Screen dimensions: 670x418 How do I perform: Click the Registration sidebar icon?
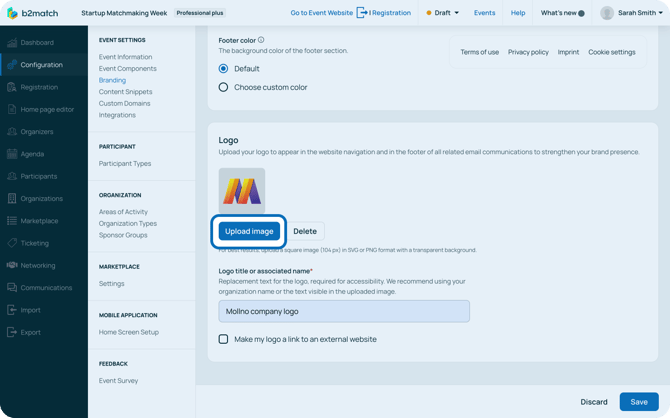12,87
